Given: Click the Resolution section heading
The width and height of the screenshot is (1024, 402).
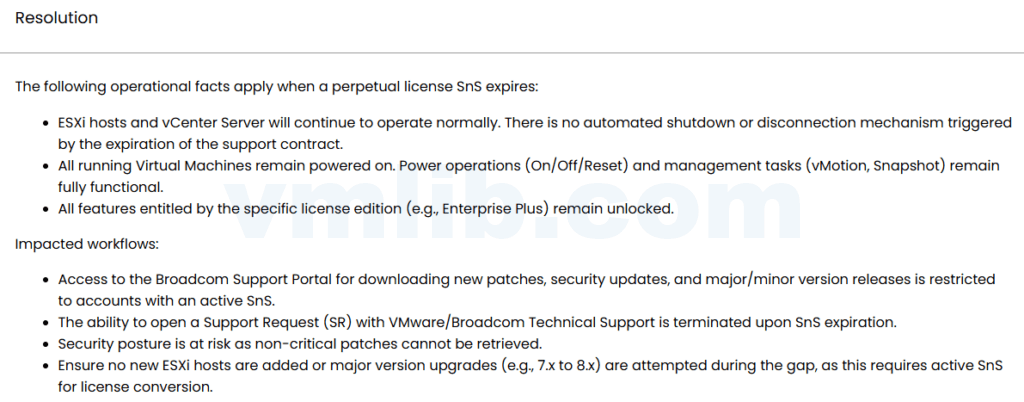Looking at the screenshot, I should coord(56,18).
